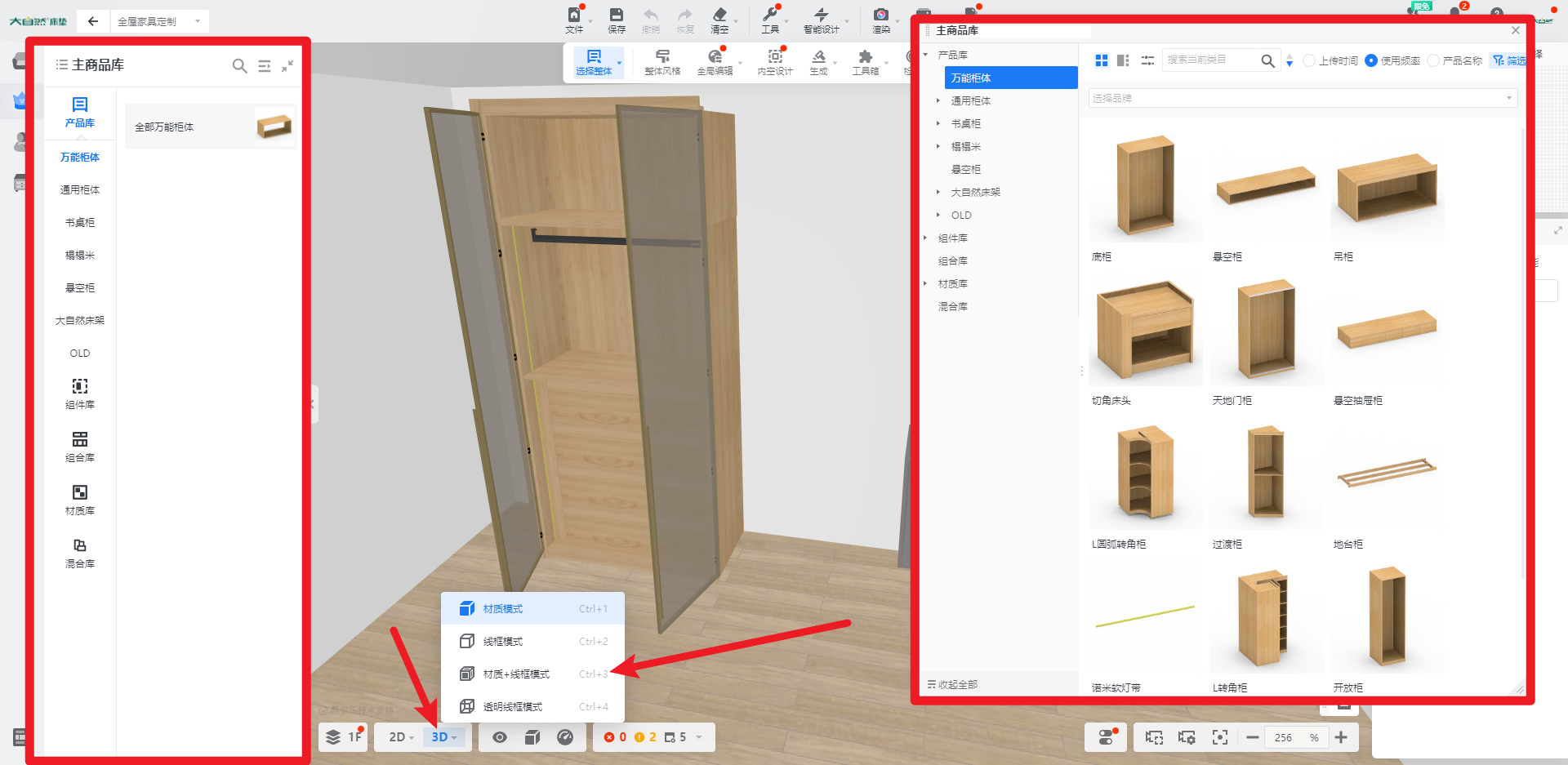The image size is (1568, 765).
Task: Click 收起全部 to collapse all categories
Action: 953,684
